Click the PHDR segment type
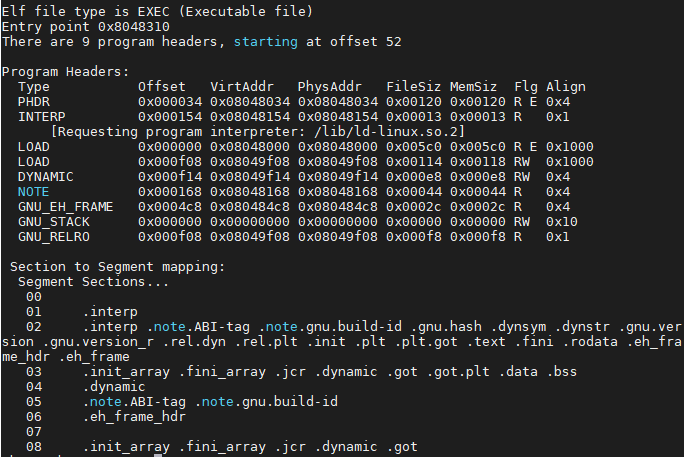The image size is (684, 457). 34,102
